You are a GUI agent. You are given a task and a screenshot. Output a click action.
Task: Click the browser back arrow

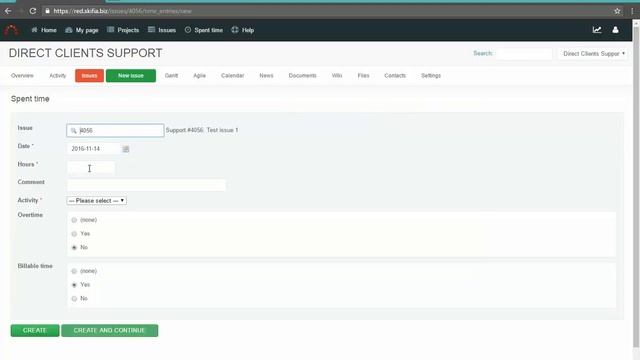pyautogui.click(x=8, y=11)
